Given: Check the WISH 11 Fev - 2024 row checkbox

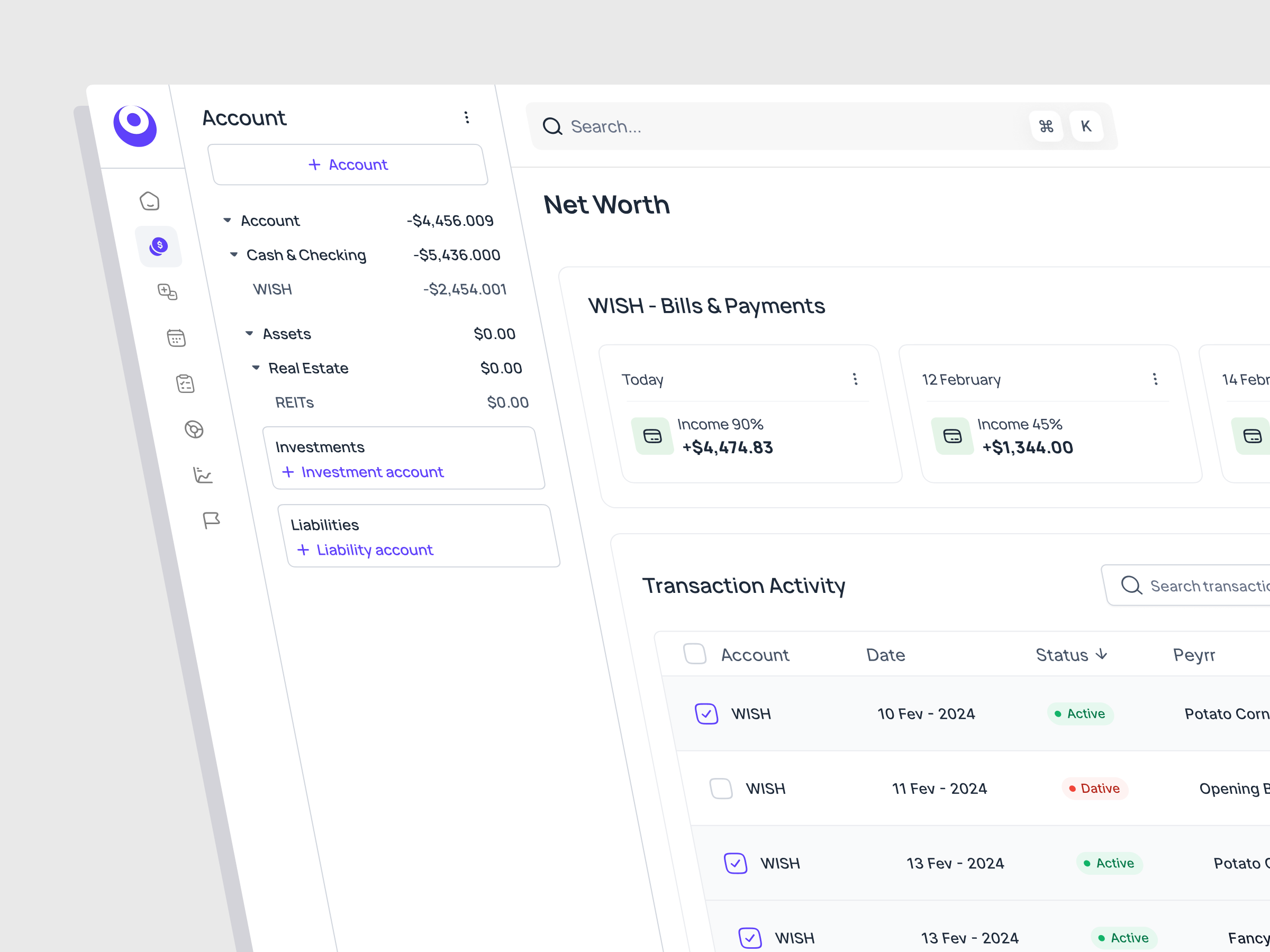Looking at the screenshot, I should (x=721, y=789).
